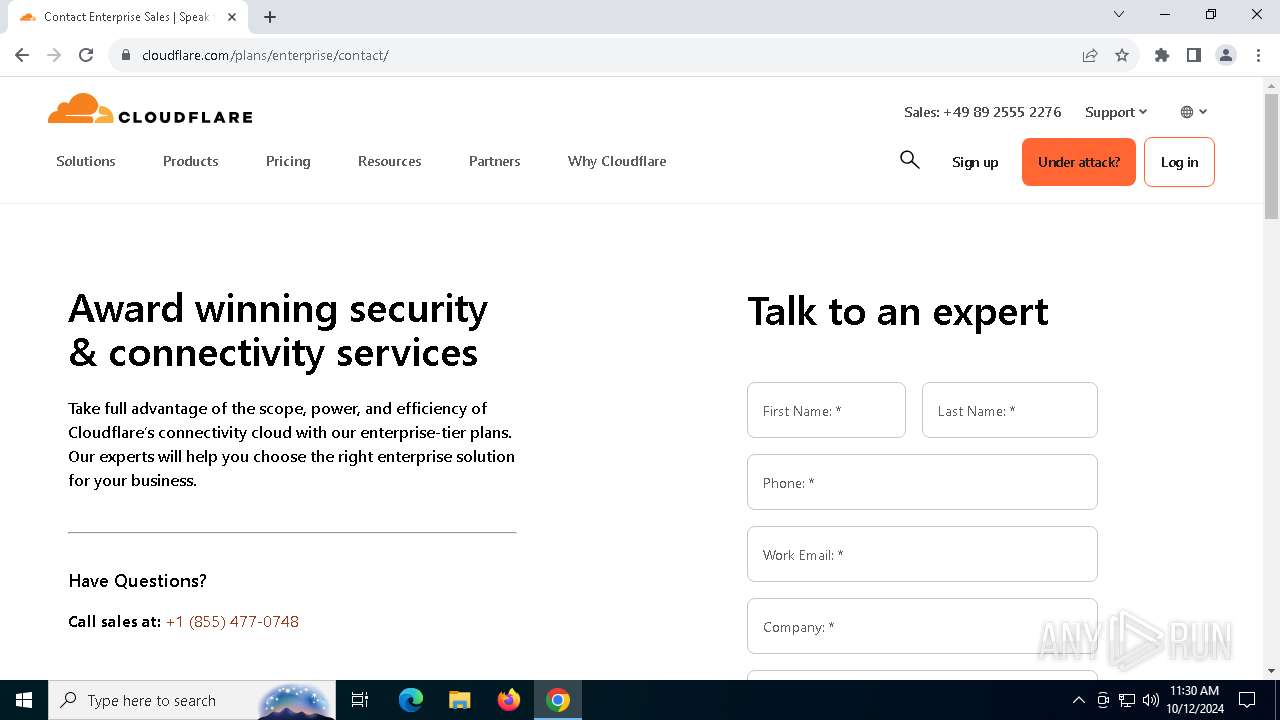Focus the Work Email field
Screen dimensions: 1280x720
click(x=922, y=554)
